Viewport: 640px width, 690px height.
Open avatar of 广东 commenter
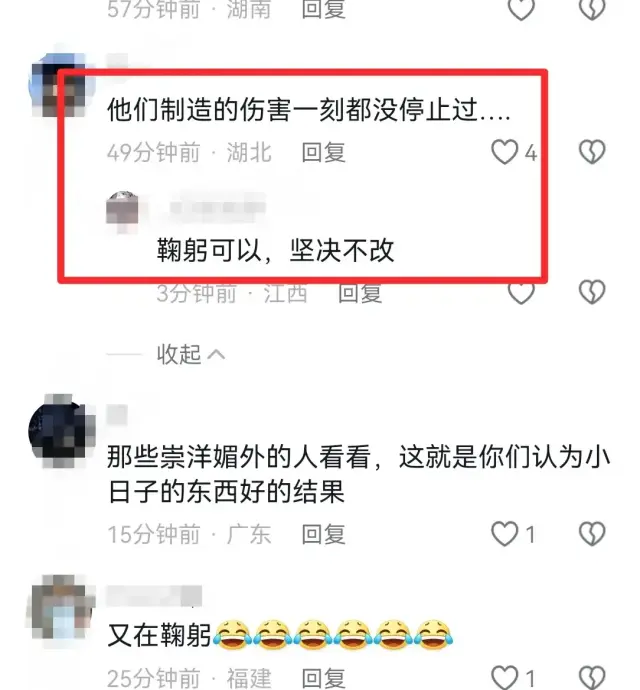(63, 430)
